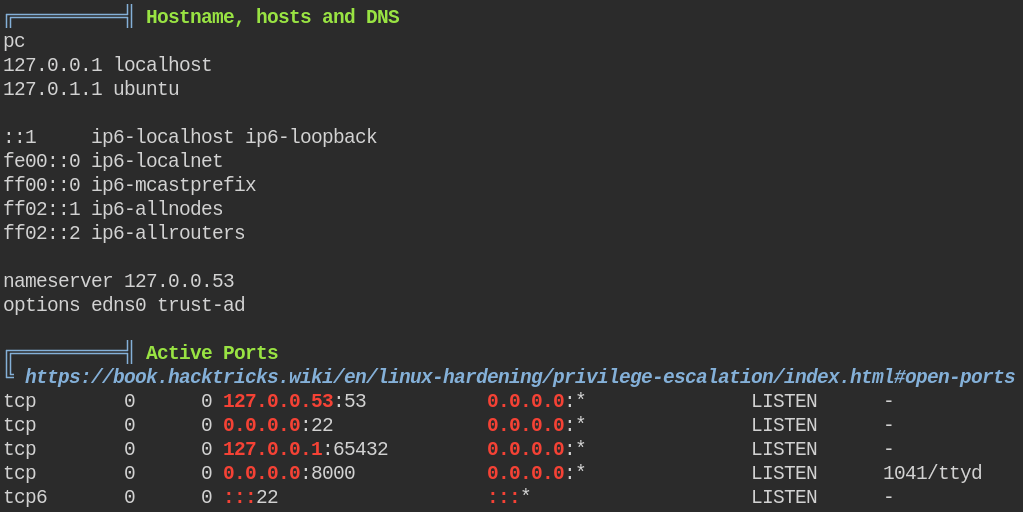Click the Hostname, hosts and DNS heading
Image resolution: width=1023 pixels, height=512 pixels.
coord(273,17)
